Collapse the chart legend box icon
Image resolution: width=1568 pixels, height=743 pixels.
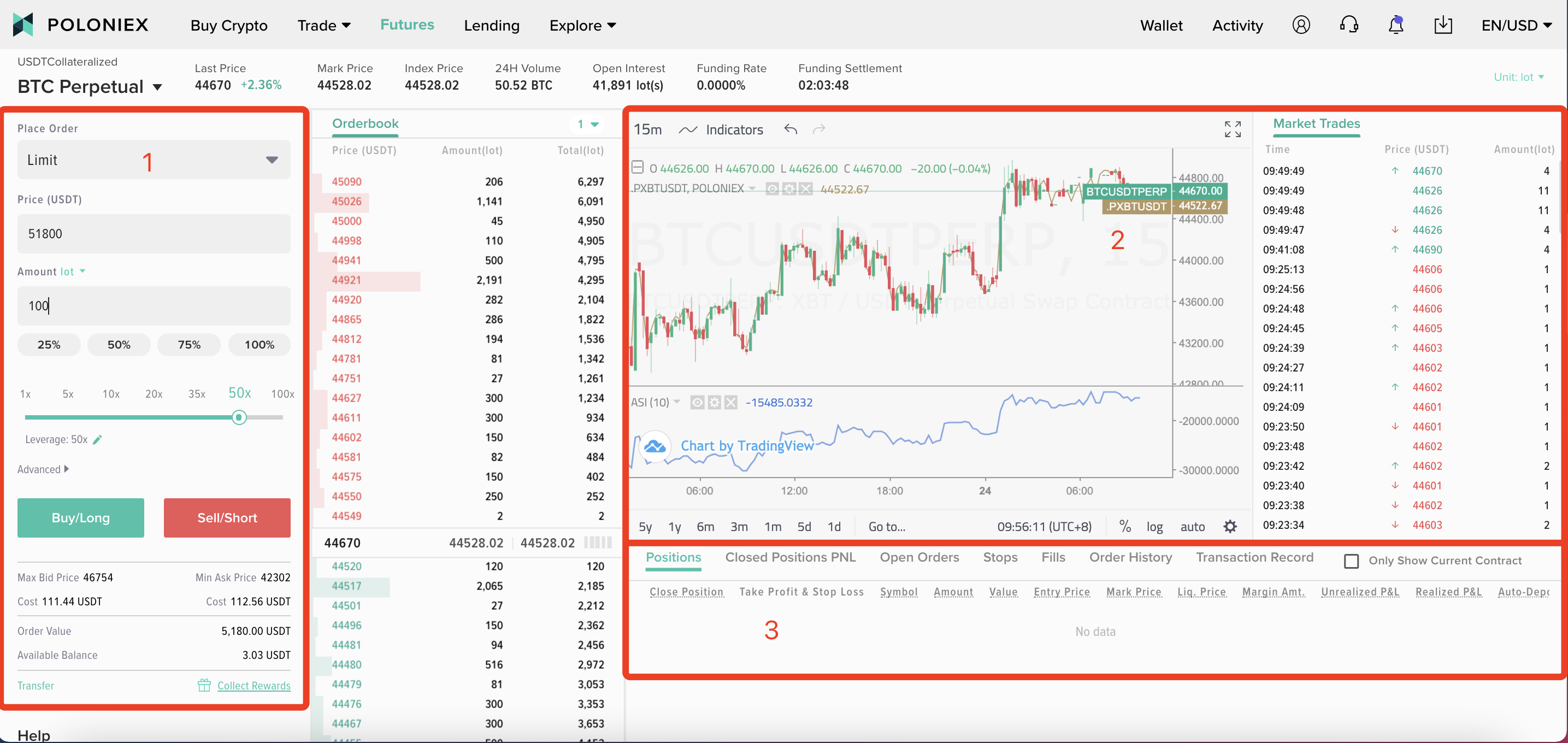pyautogui.click(x=637, y=167)
